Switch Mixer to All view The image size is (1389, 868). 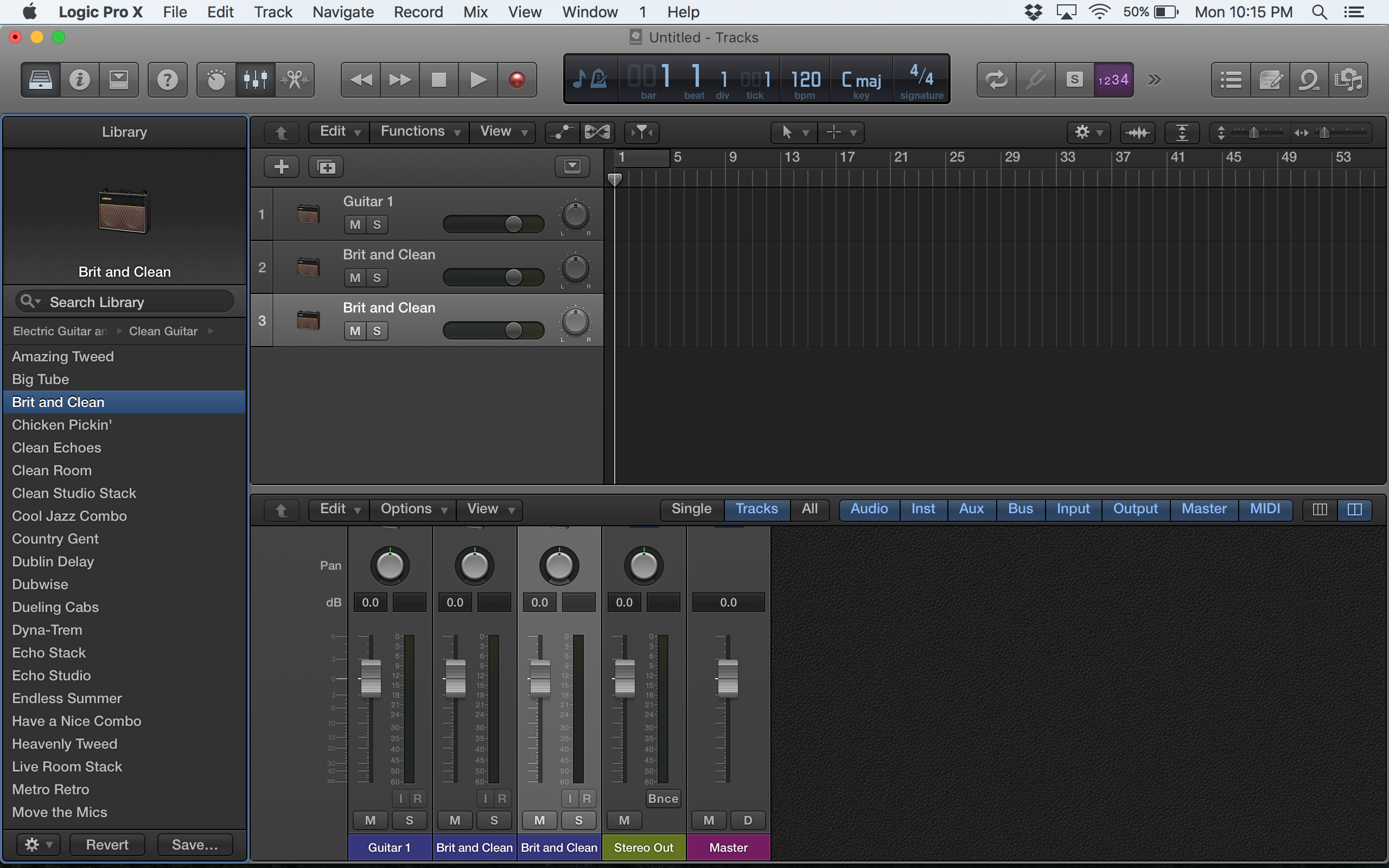pos(810,509)
